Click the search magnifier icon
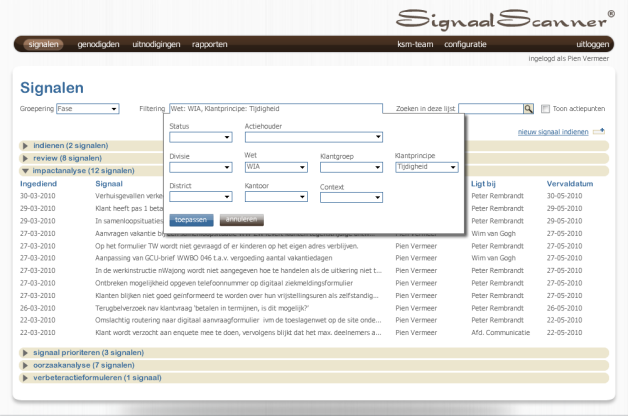 pos(528,109)
